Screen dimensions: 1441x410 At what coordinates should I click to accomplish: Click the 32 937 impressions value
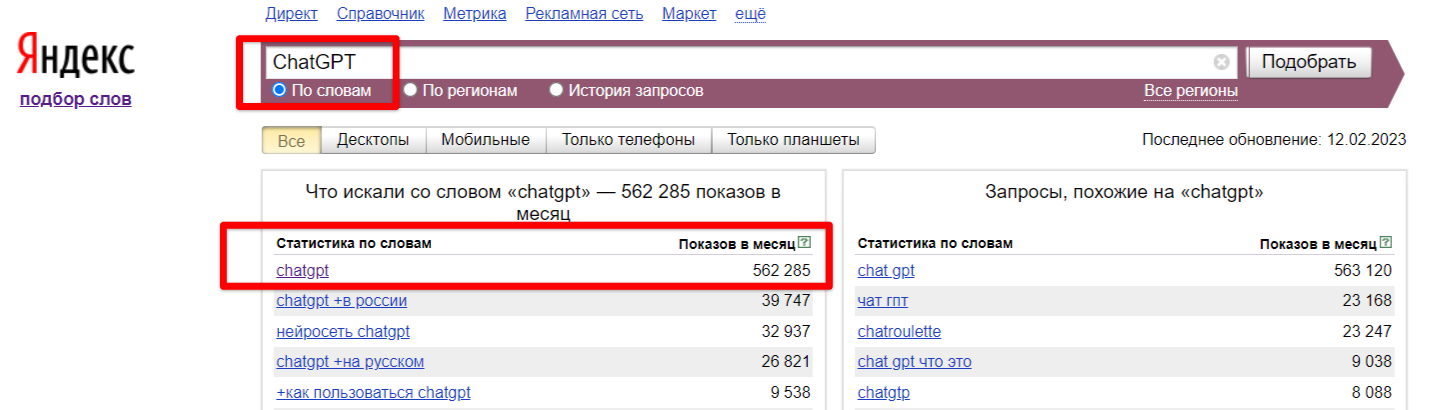(785, 331)
